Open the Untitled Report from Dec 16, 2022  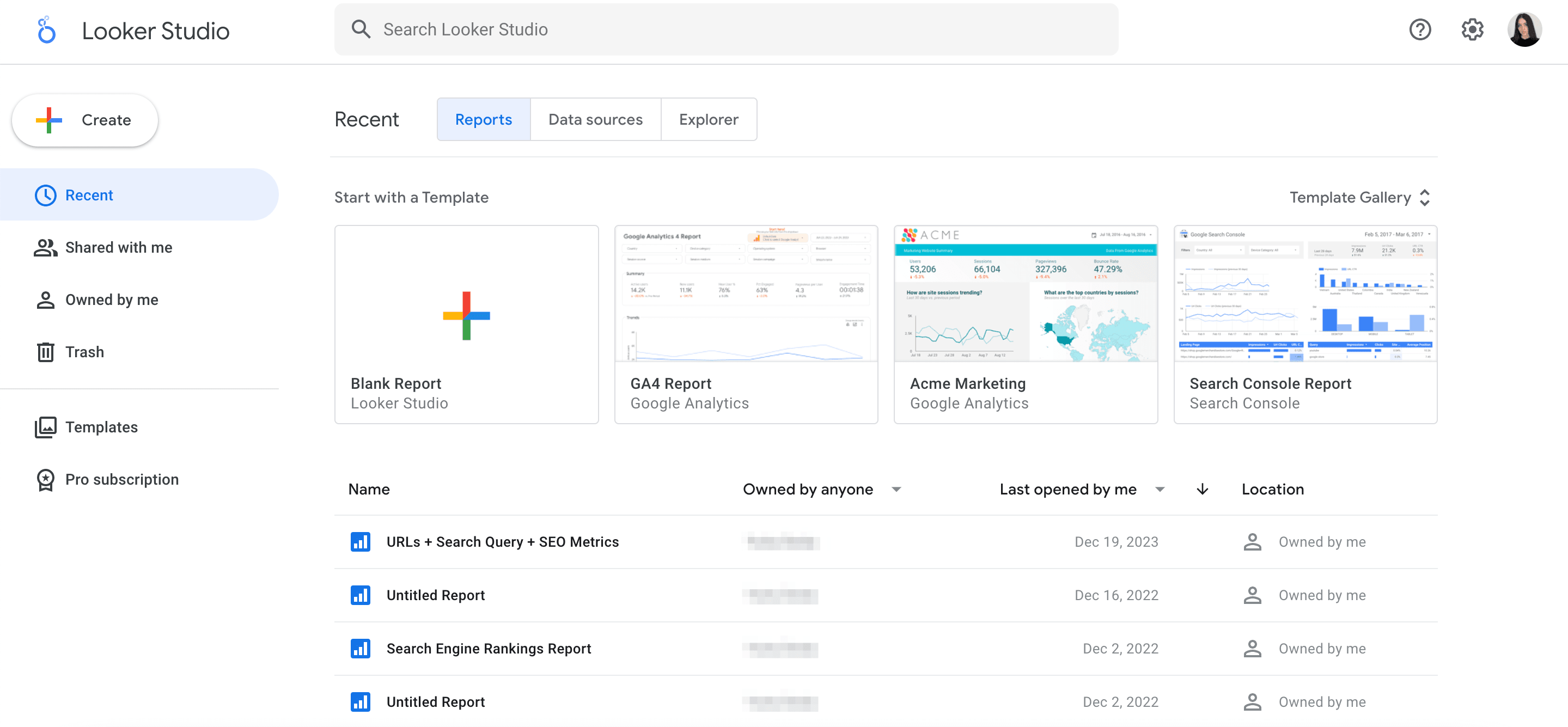[435, 595]
